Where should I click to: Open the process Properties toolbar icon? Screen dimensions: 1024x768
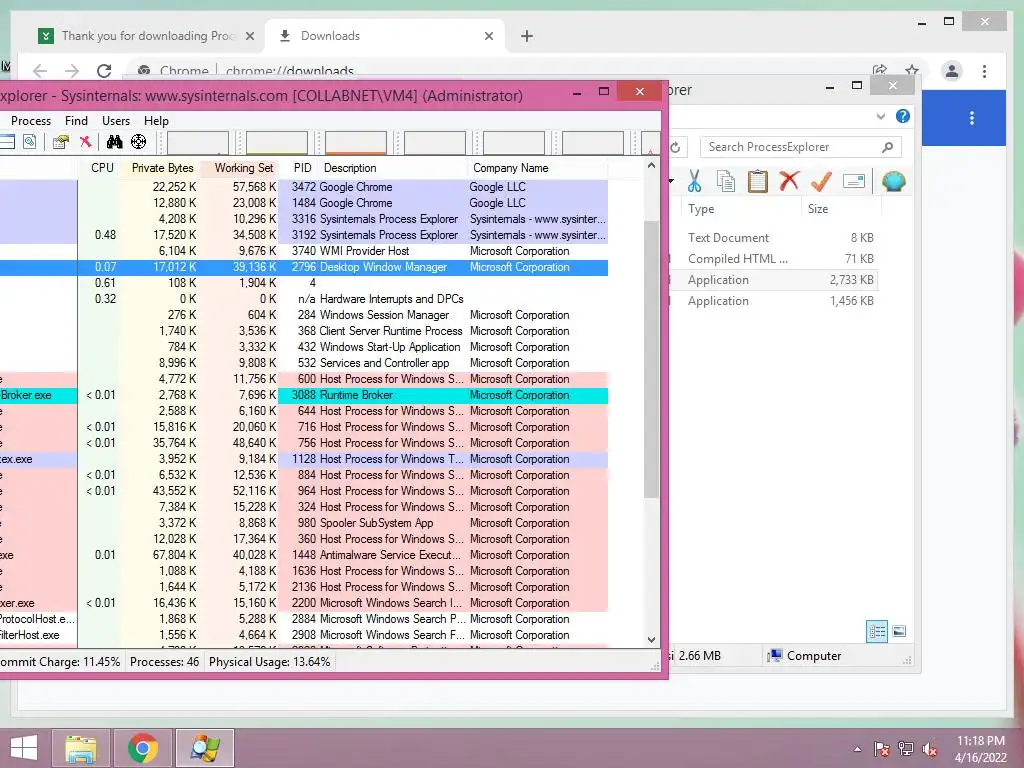pos(61,142)
